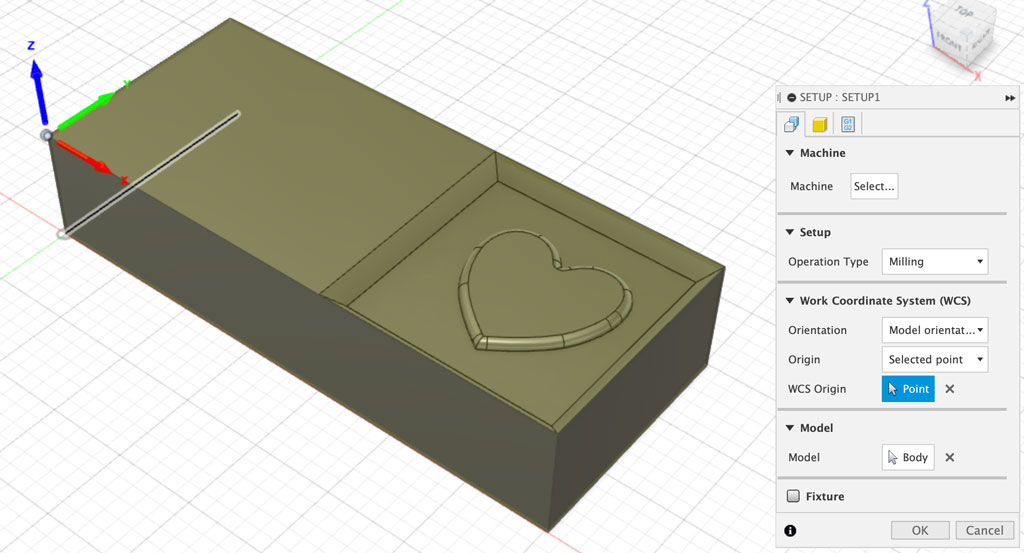
Task: Switch to the yellow Stock tab
Action: [820, 124]
